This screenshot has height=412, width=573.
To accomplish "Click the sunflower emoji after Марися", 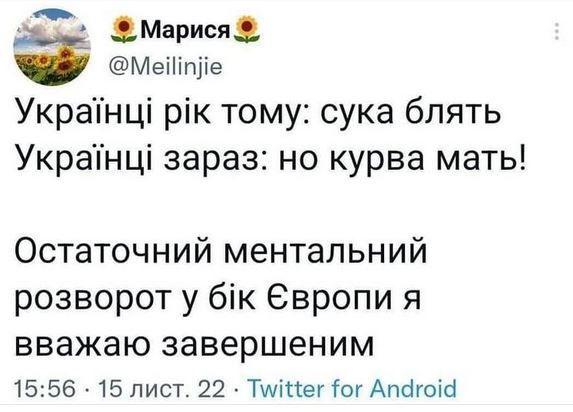I will click(247, 29).
